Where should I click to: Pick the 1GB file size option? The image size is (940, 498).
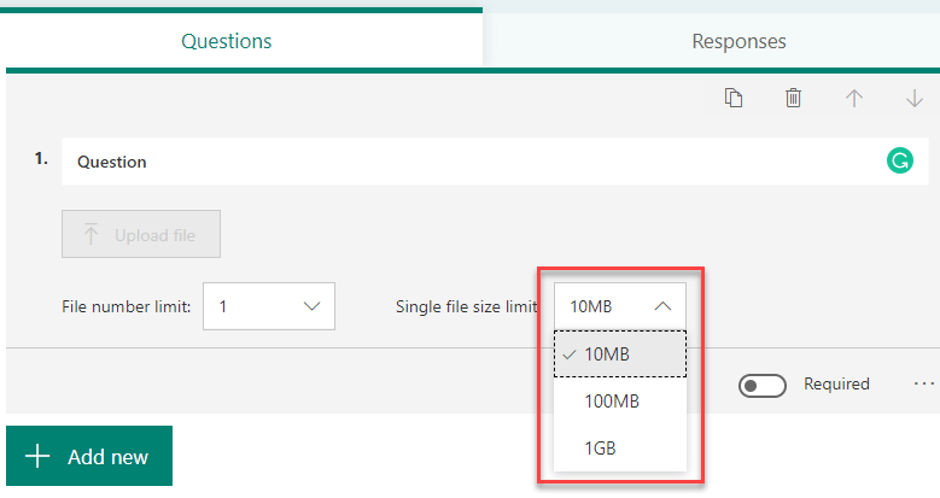tap(600, 448)
